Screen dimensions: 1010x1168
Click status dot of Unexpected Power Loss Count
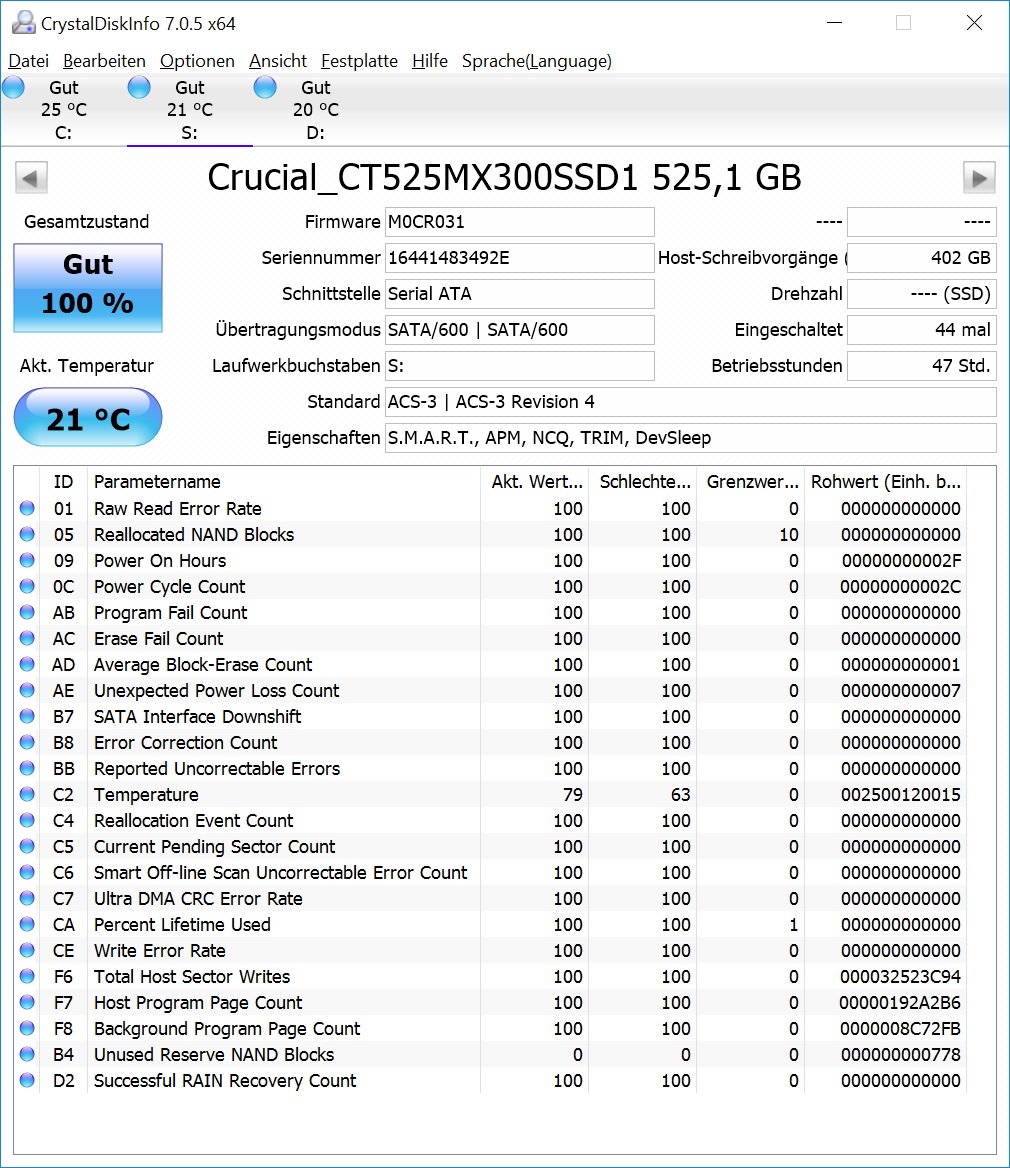coord(28,690)
